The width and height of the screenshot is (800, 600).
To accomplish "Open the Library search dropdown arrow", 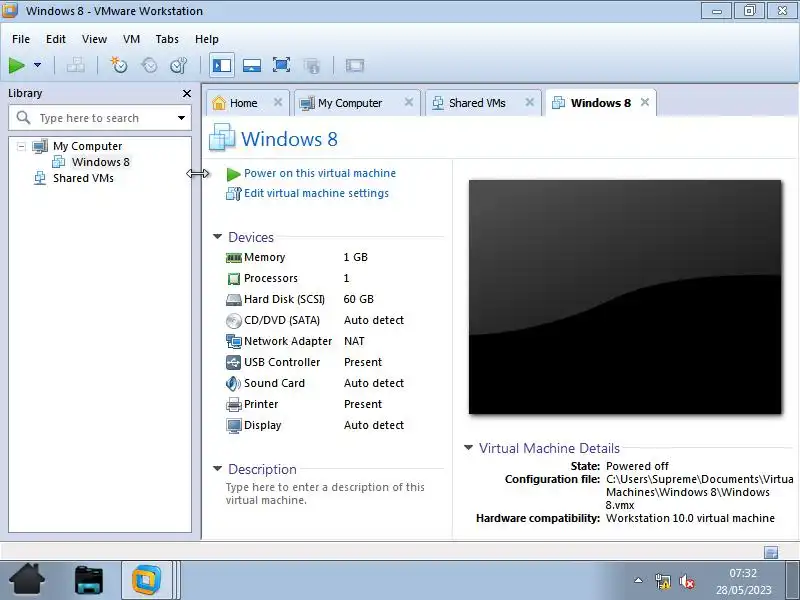I will tap(181, 118).
